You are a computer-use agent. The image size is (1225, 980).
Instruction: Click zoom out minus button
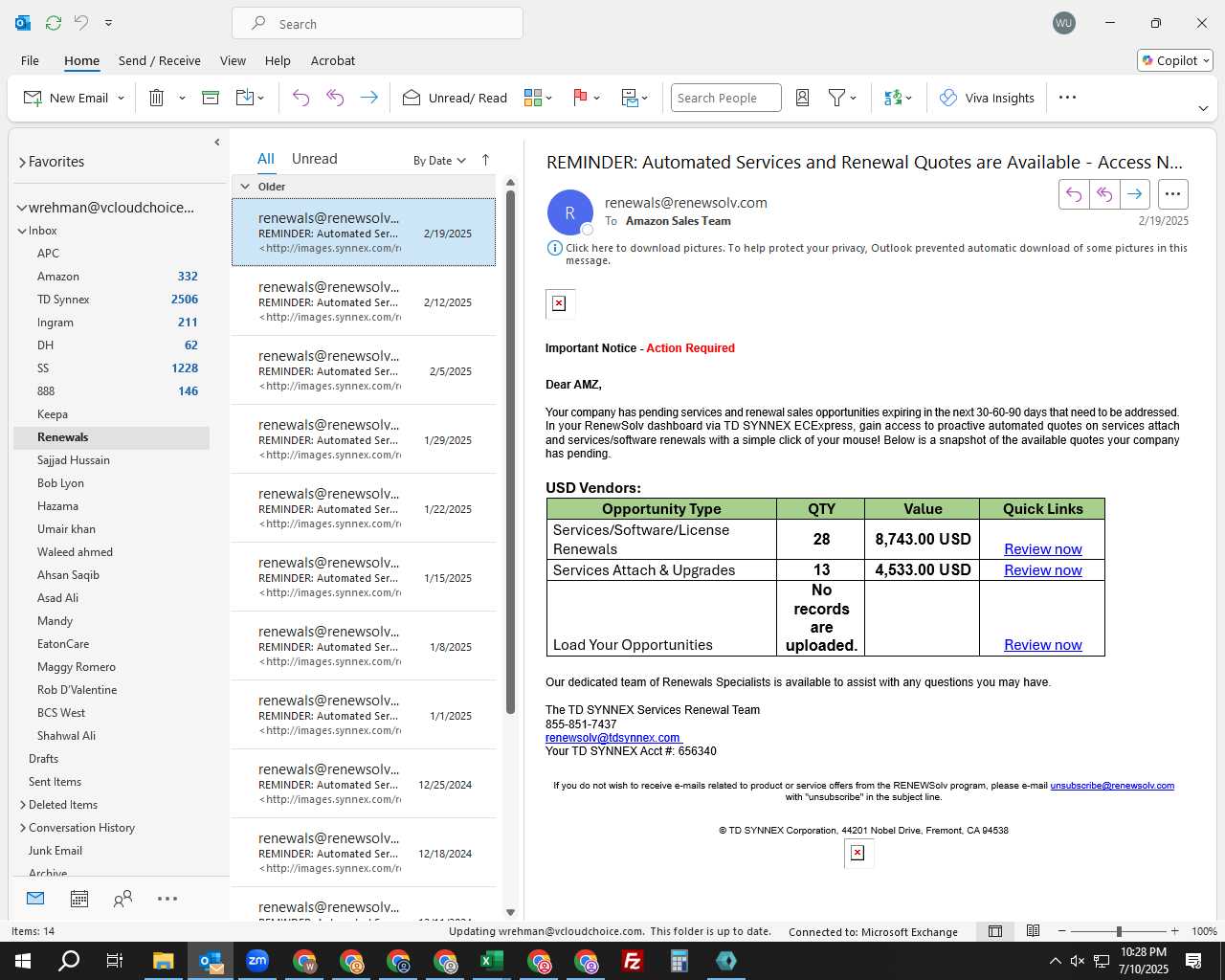(1061, 931)
